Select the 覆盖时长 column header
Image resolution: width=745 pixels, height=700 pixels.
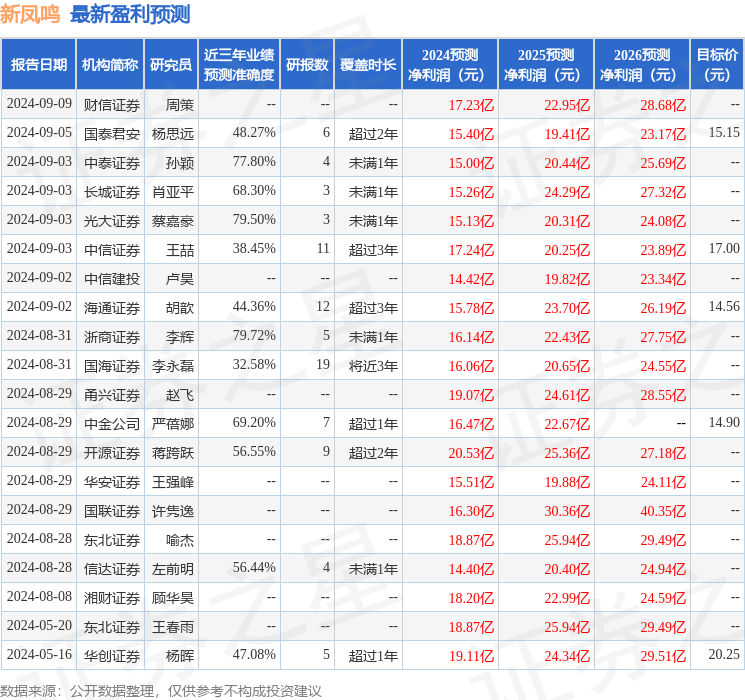(368, 65)
